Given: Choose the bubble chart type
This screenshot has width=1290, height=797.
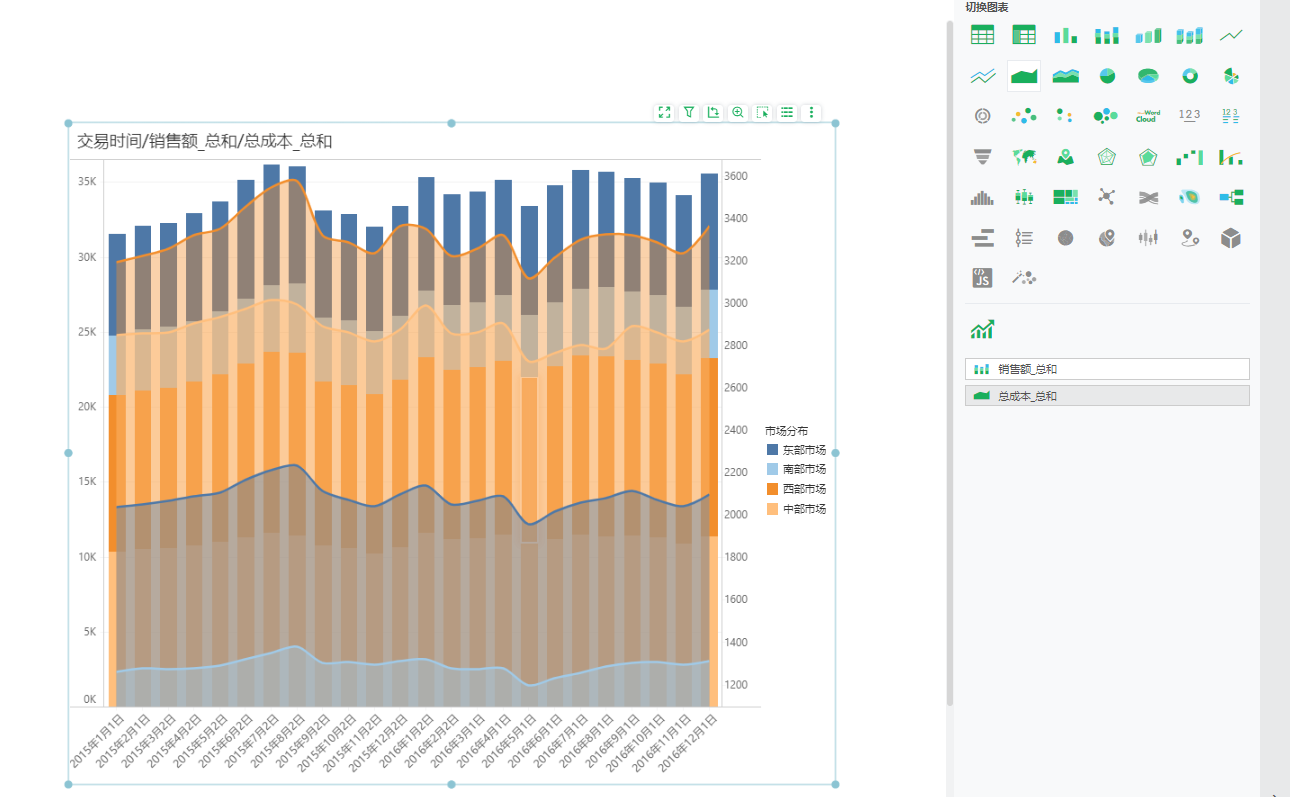Looking at the screenshot, I should 1106,116.
